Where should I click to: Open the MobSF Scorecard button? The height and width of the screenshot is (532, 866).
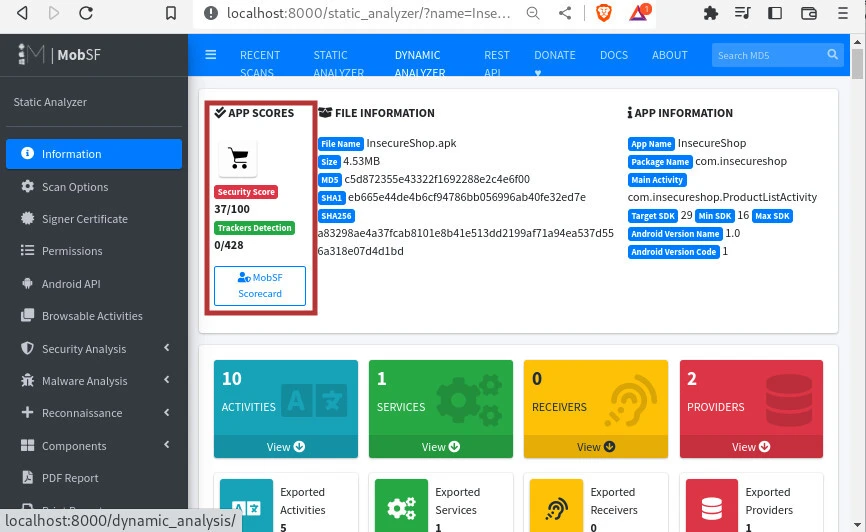click(260, 286)
